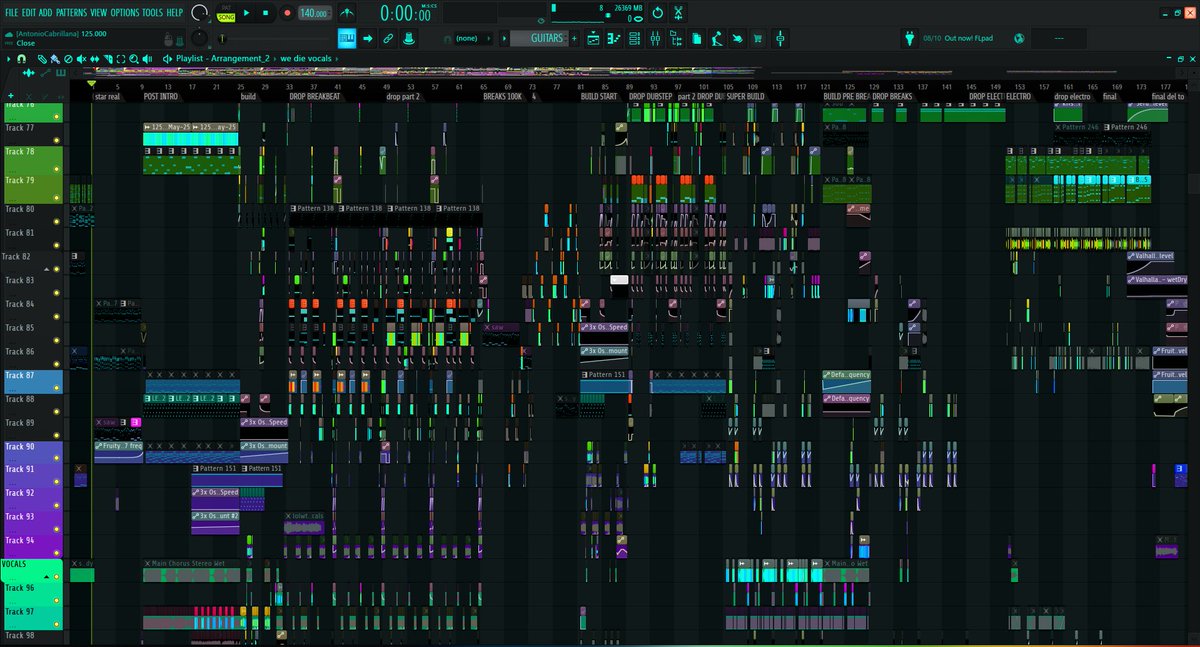Toggle typing keyboard to piano icon
The image size is (1200, 647).
tap(347, 38)
